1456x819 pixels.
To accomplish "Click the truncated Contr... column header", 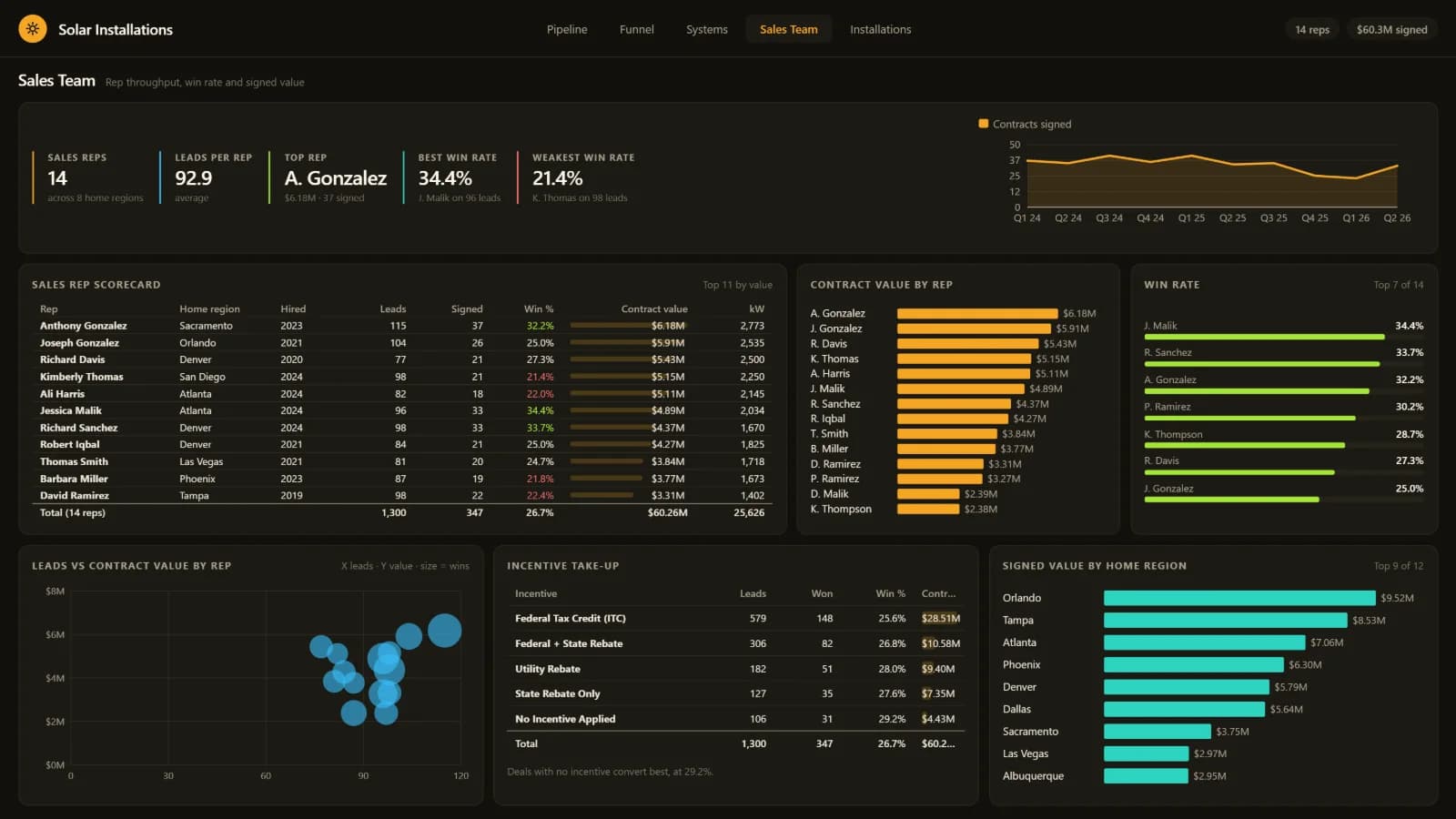I will (938, 593).
